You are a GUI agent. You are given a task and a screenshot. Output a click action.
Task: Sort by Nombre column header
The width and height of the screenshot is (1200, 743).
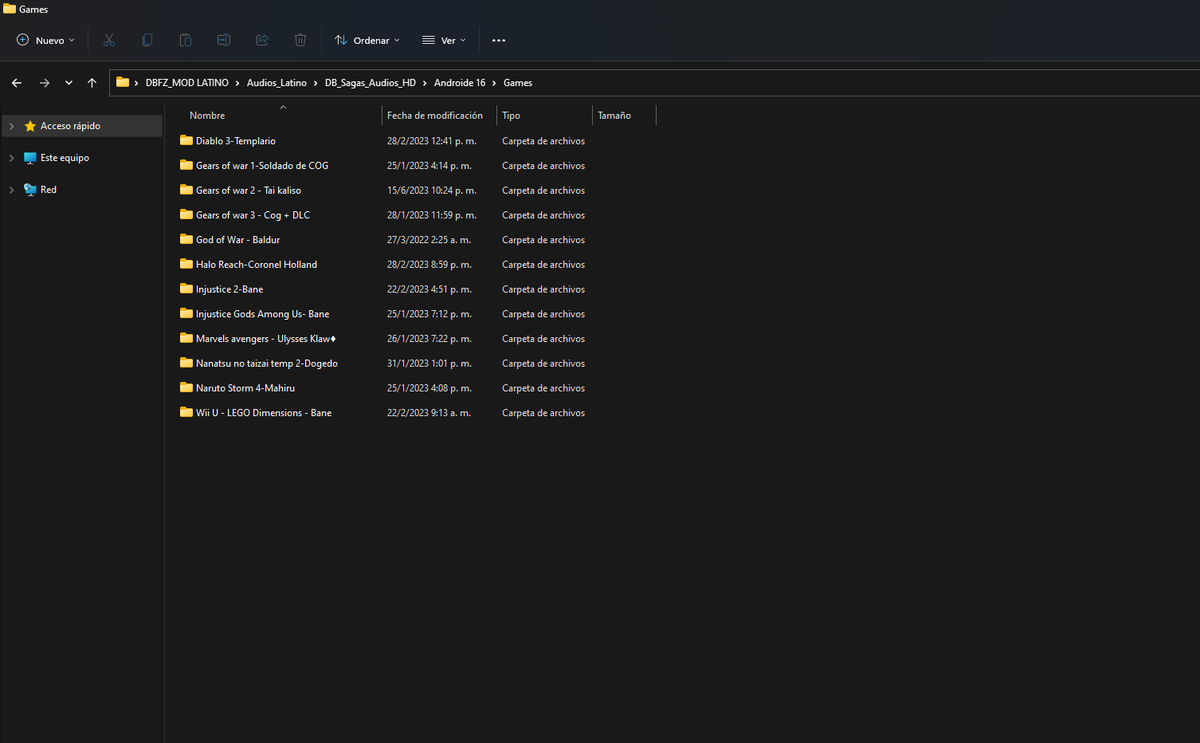[x=207, y=116]
